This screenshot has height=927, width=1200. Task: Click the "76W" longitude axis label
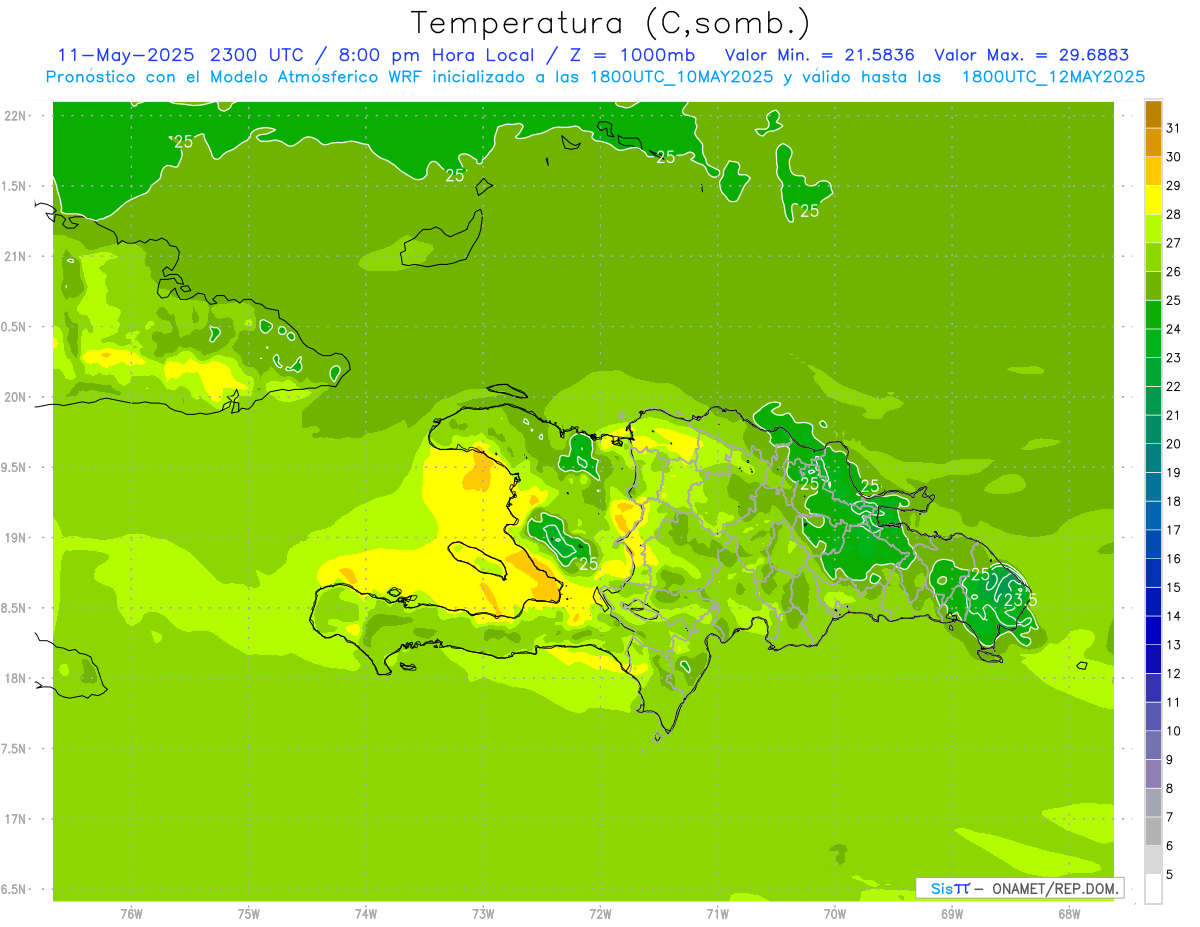[131, 914]
